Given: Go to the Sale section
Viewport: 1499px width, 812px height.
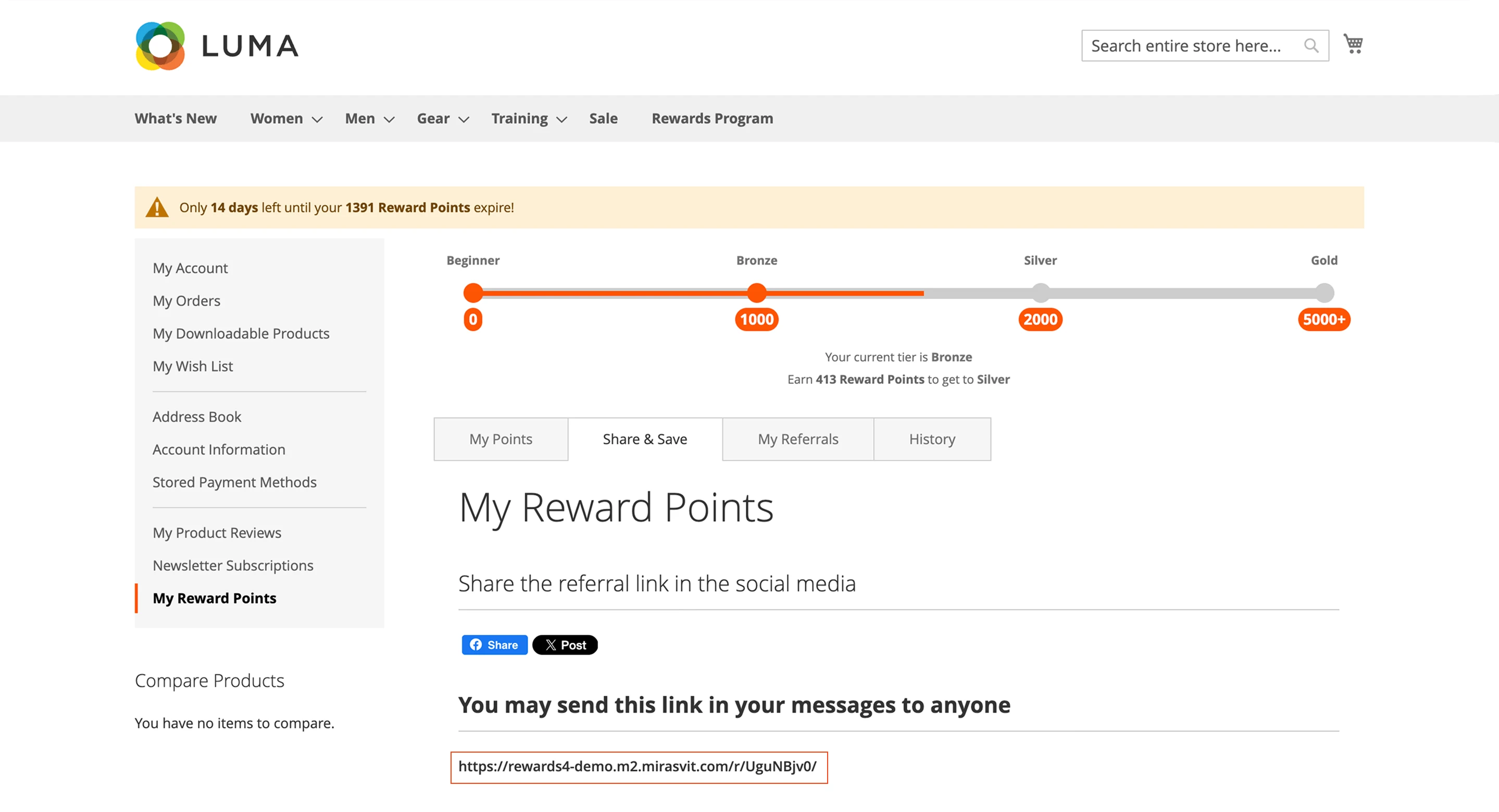Looking at the screenshot, I should 603,118.
